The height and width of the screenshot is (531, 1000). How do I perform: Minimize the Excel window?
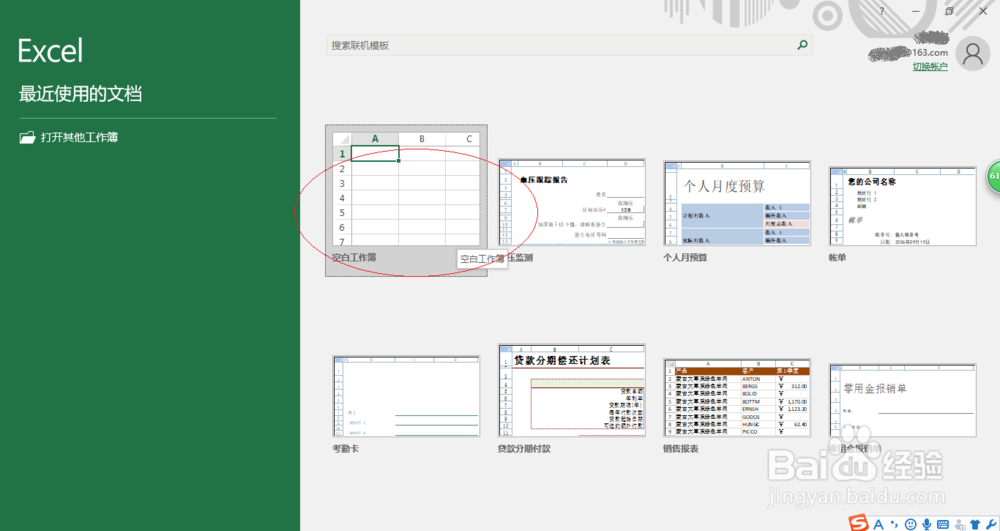(x=916, y=11)
